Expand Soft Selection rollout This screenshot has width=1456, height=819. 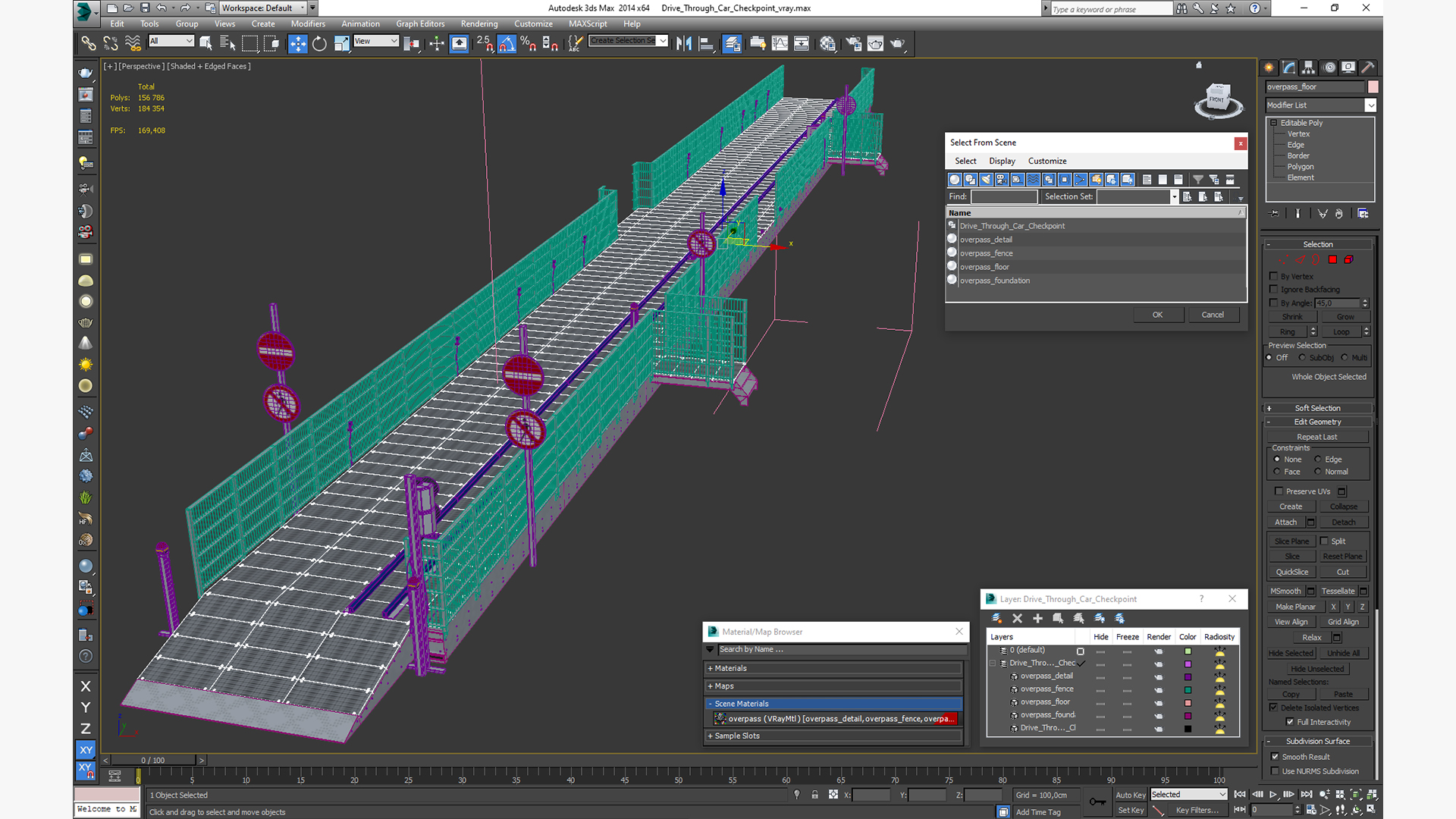coord(1318,408)
